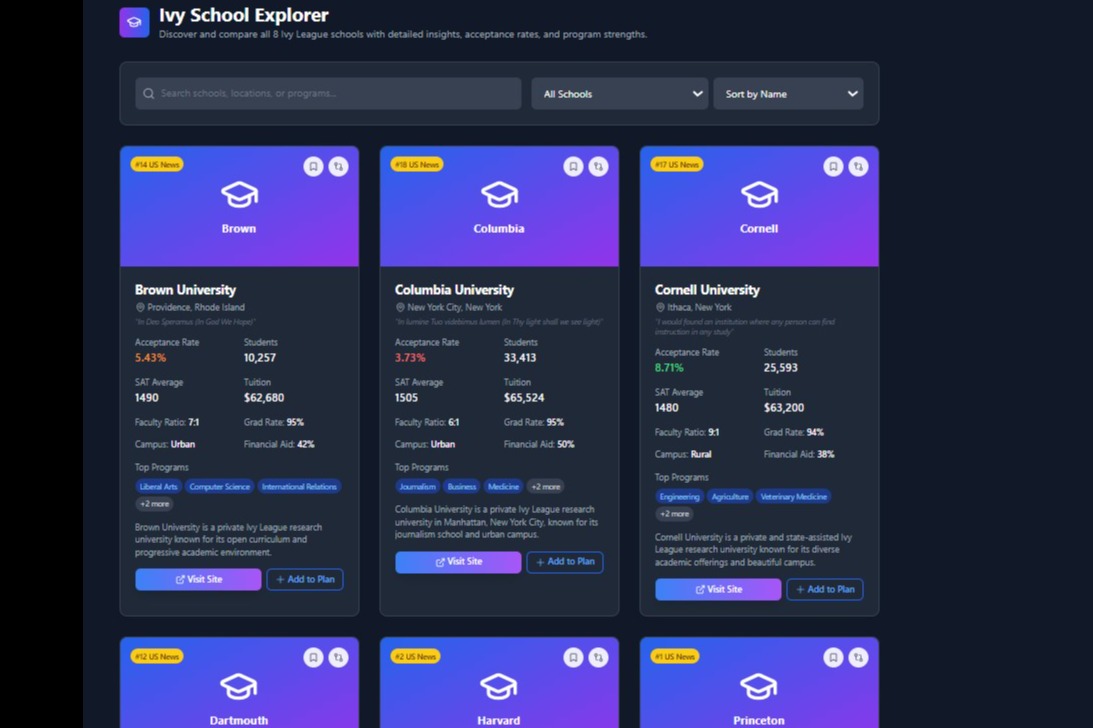Click Princeton graduation cap icon
The image size is (1093, 728).
pyautogui.click(x=759, y=686)
